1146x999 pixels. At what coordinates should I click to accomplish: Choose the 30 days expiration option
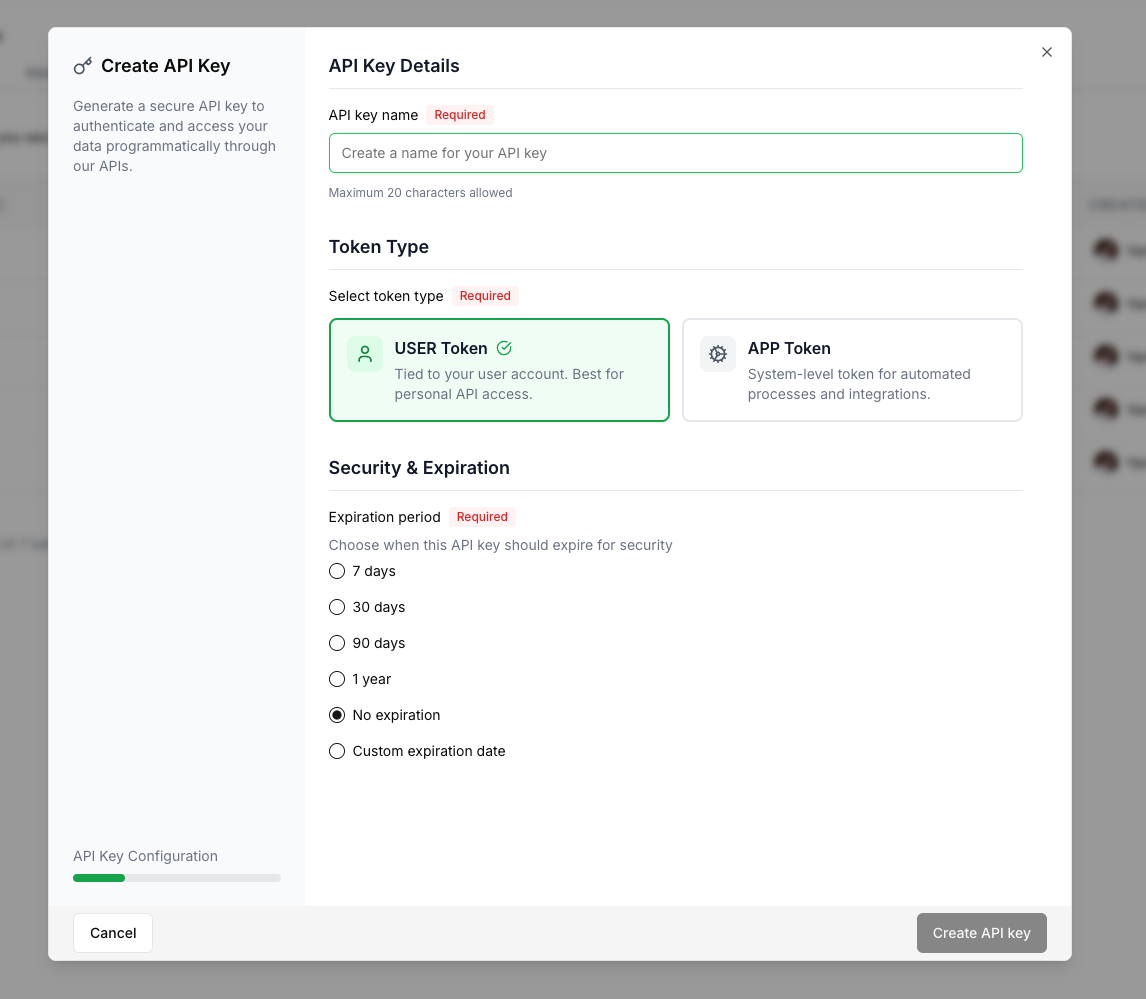[337, 607]
